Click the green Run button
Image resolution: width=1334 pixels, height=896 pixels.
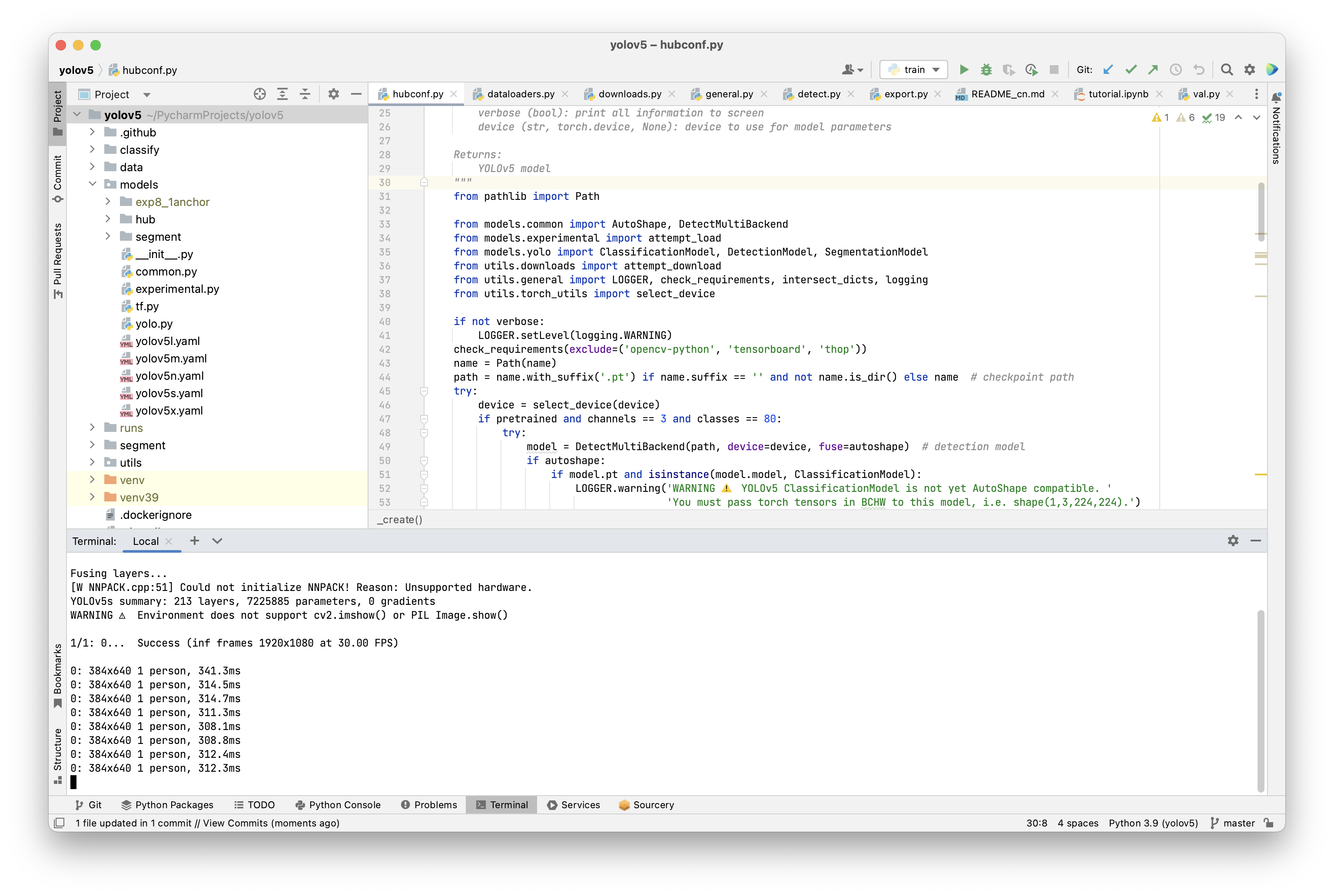pos(964,70)
